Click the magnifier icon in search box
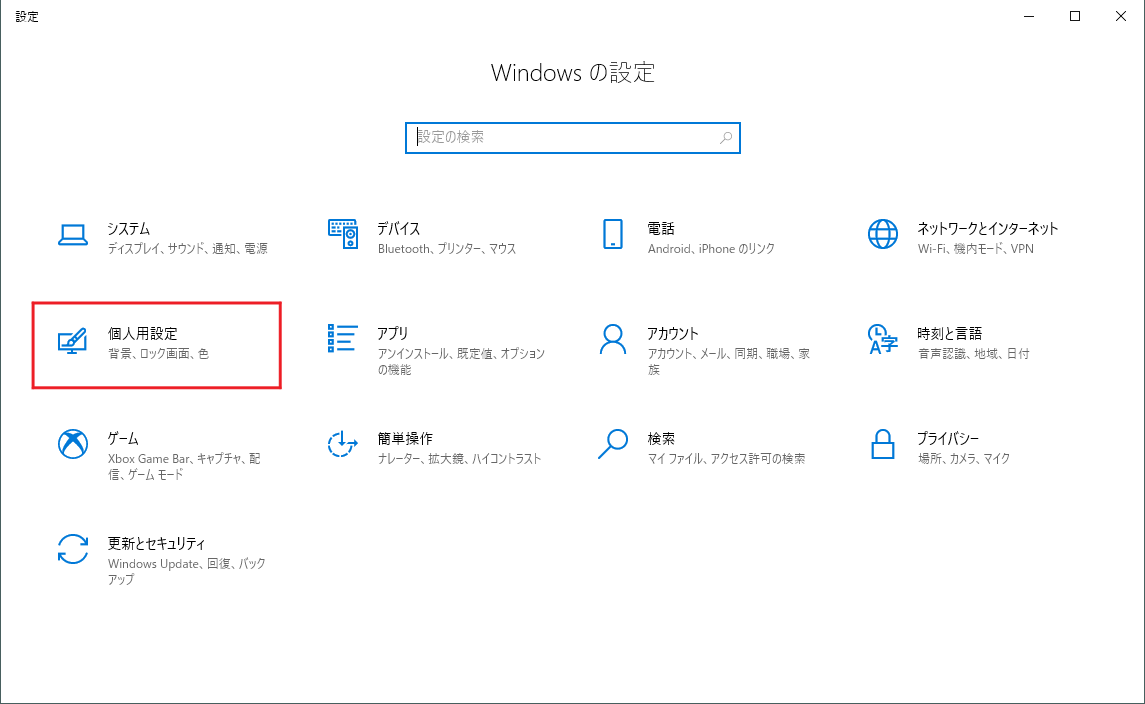This screenshot has width=1145, height=704. pyautogui.click(x=726, y=138)
